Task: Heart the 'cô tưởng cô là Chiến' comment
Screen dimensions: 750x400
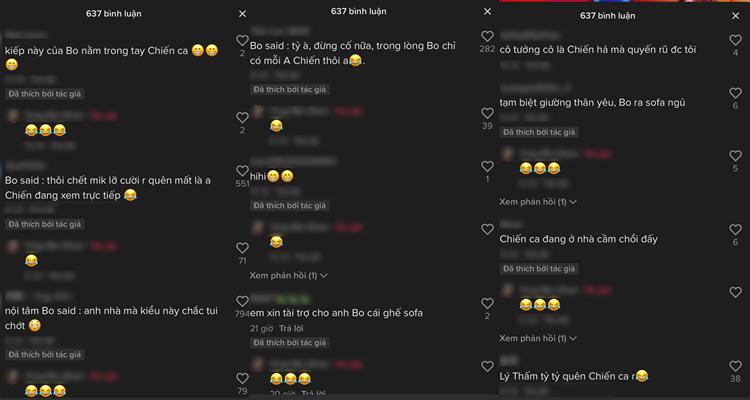Action: click(x=736, y=40)
